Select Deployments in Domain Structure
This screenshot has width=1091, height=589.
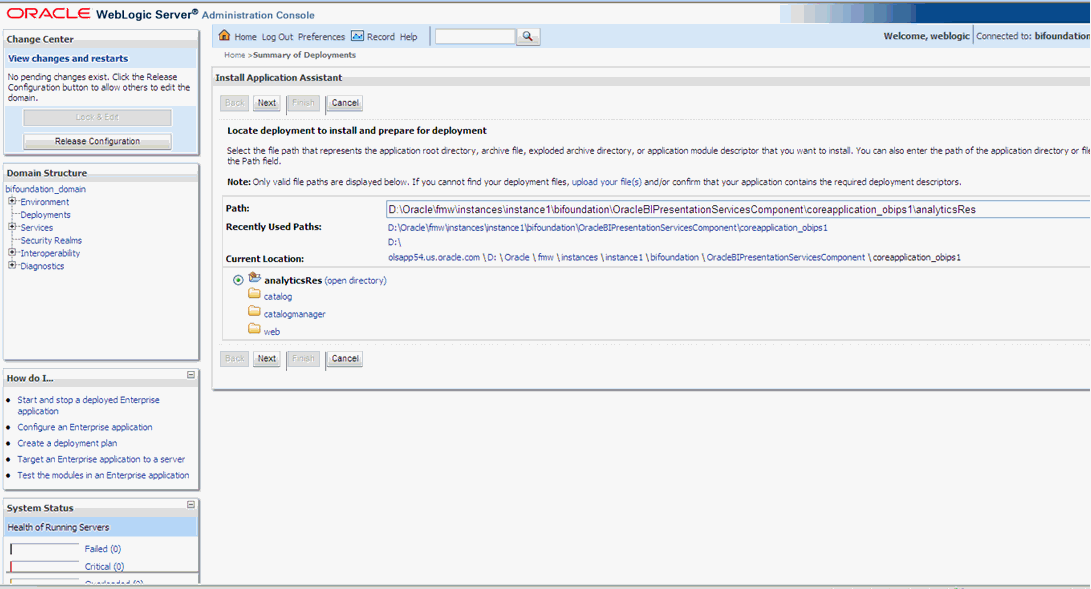click(x=45, y=215)
